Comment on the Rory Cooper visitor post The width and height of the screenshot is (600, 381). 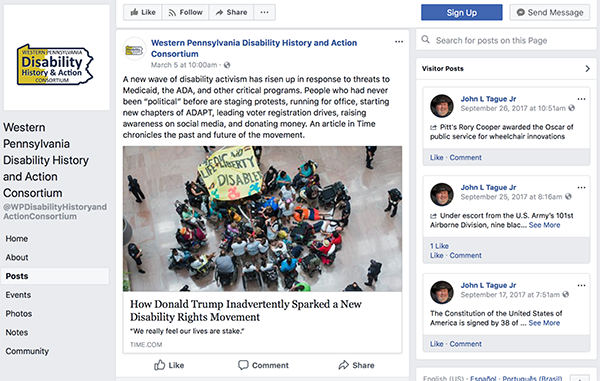(465, 158)
